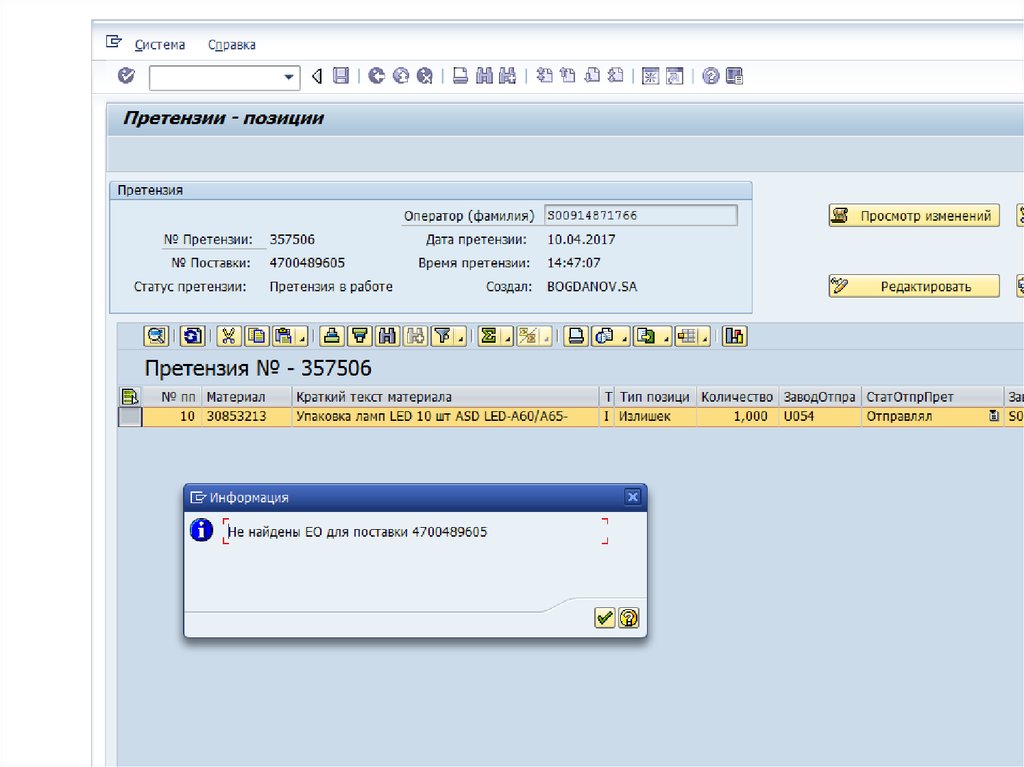The image size is (1024, 767).
Task: Confirm the Информация dialog with the green checkmark
Action: click(604, 618)
